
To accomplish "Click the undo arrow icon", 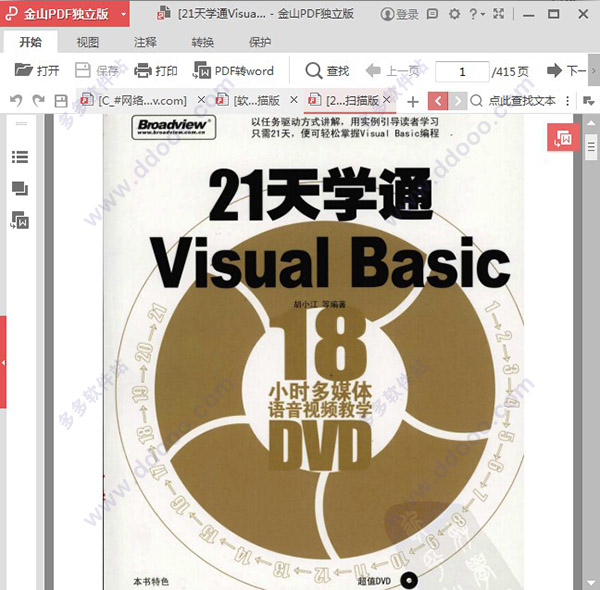I will tap(16, 101).
